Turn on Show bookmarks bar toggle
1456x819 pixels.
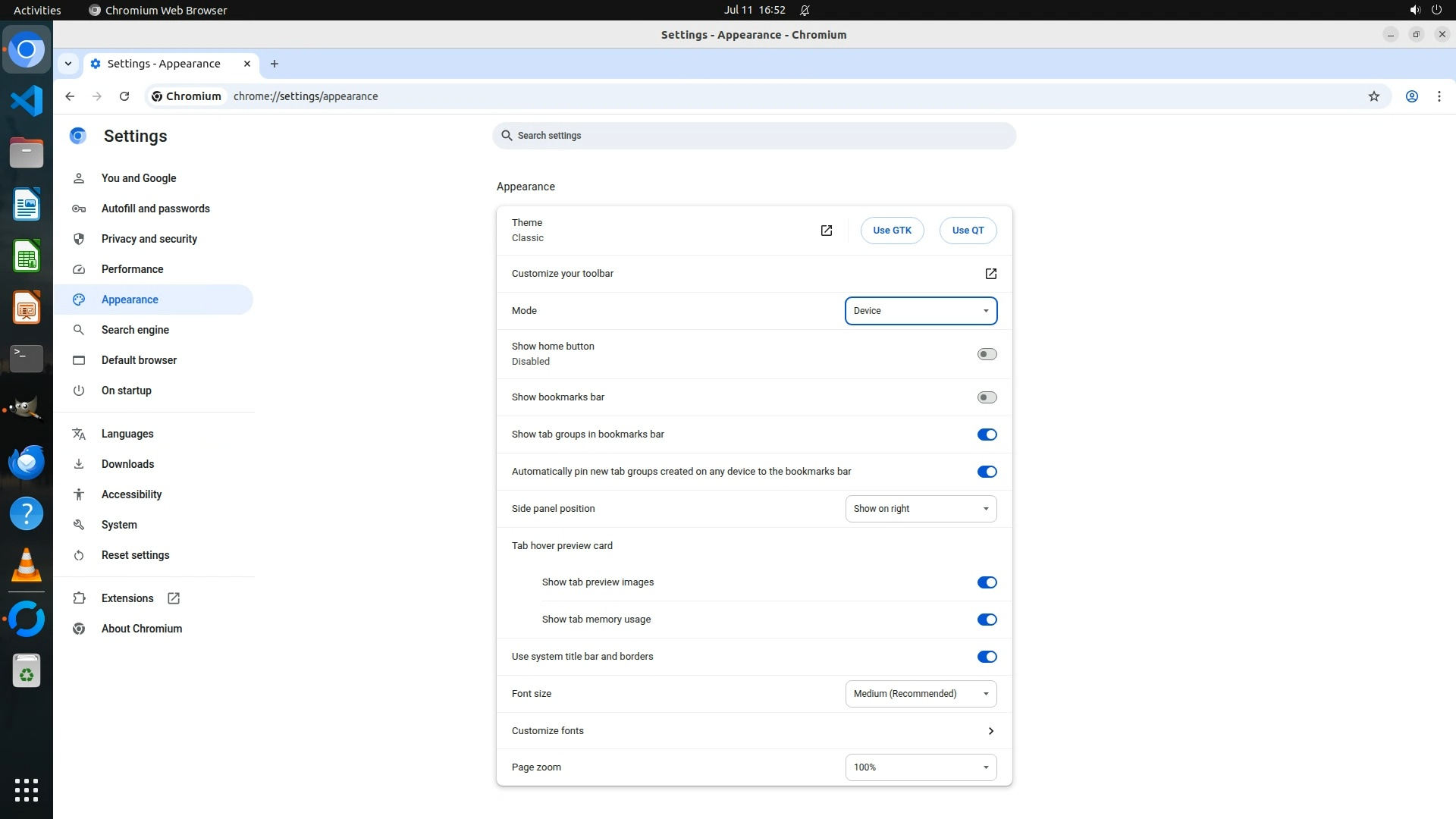coord(987,397)
